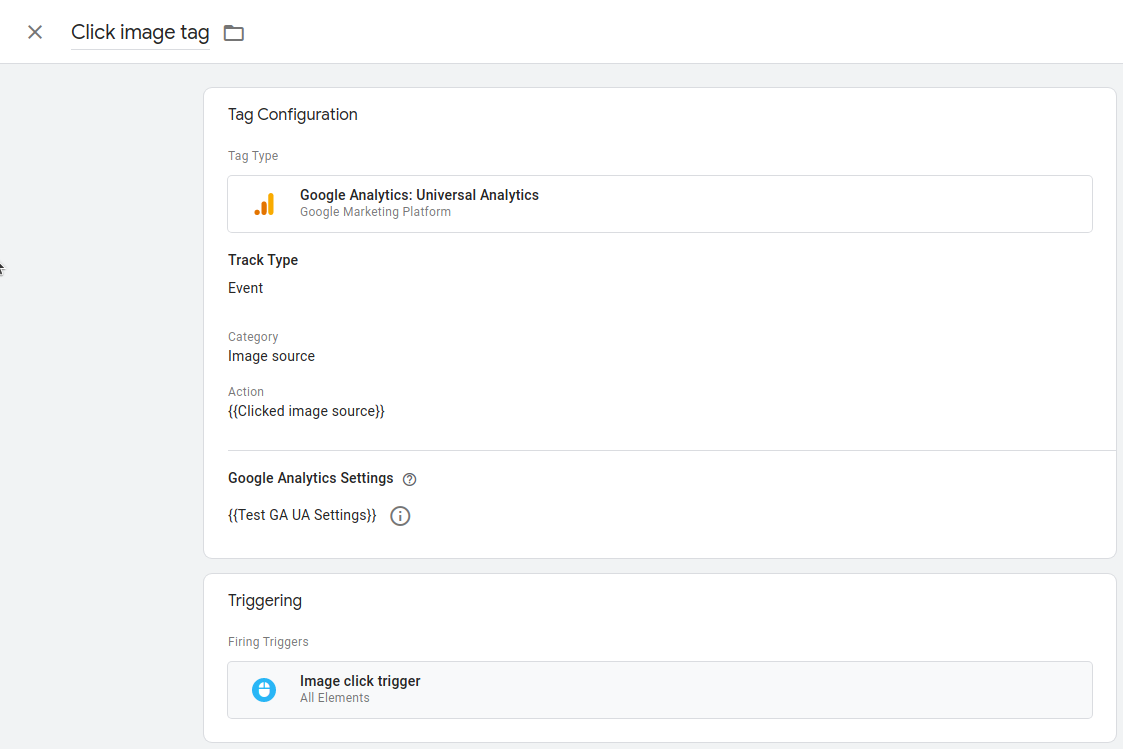Screen dimensions: 1123x749
Task: Click the 'Triggering' section heading
Action: (x=264, y=600)
